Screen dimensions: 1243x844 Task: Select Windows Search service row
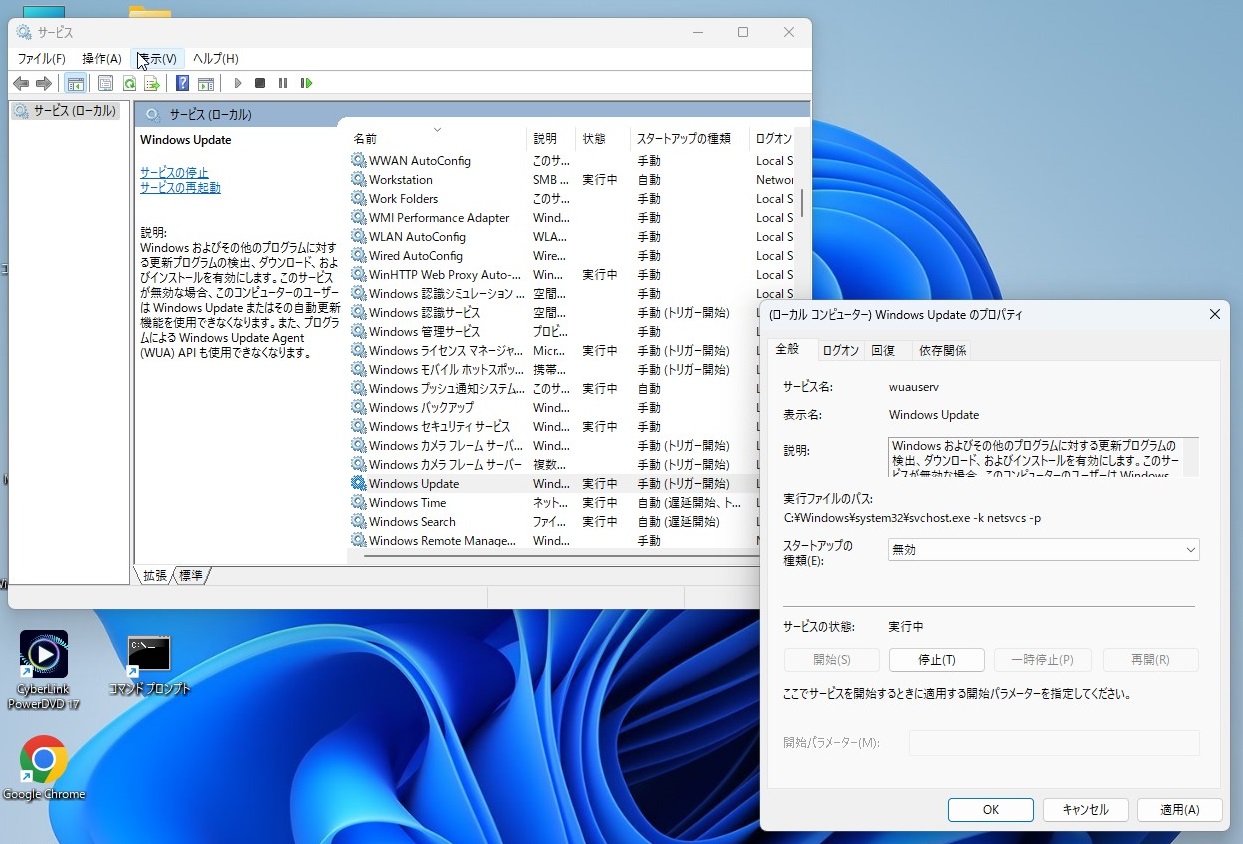click(x=412, y=522)
